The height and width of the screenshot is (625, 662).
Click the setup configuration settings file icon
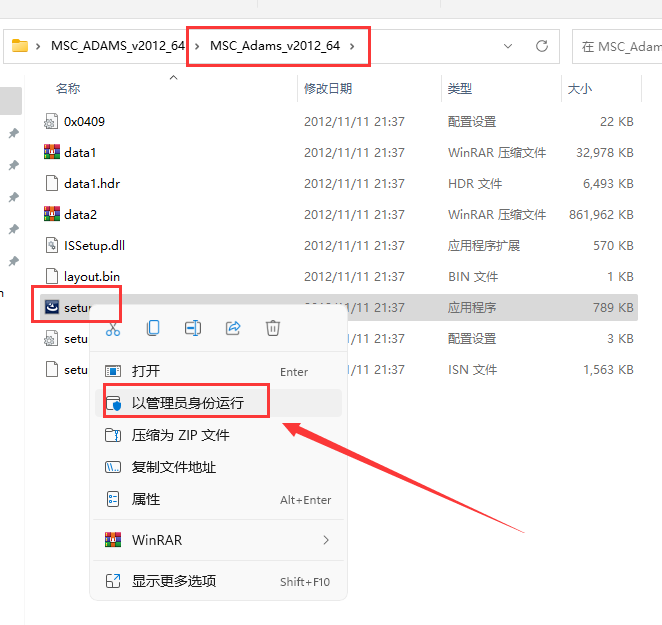(51, 339)
